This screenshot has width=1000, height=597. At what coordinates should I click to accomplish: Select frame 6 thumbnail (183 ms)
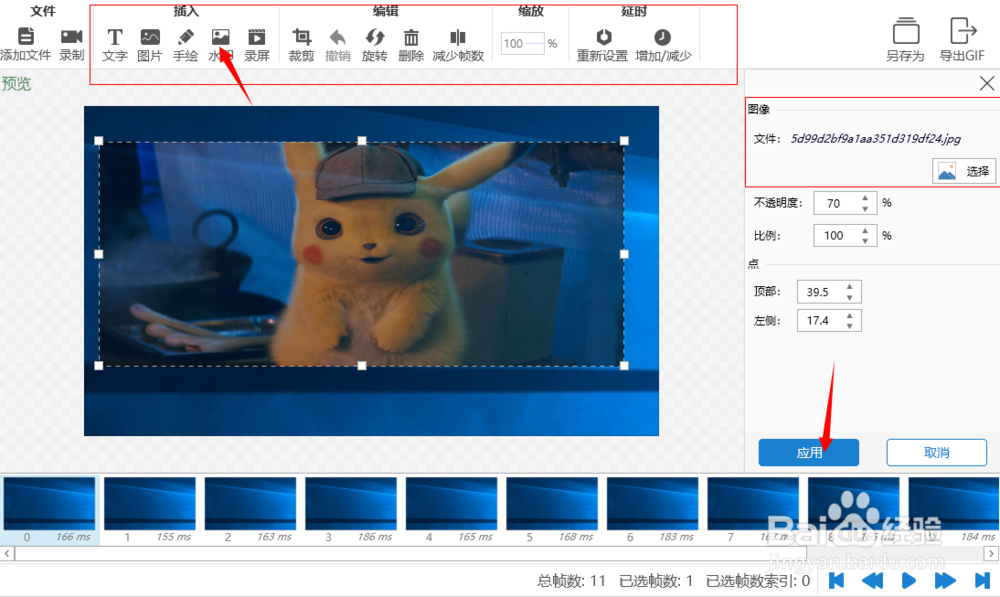pyautogui.click(x=653, y=504)
